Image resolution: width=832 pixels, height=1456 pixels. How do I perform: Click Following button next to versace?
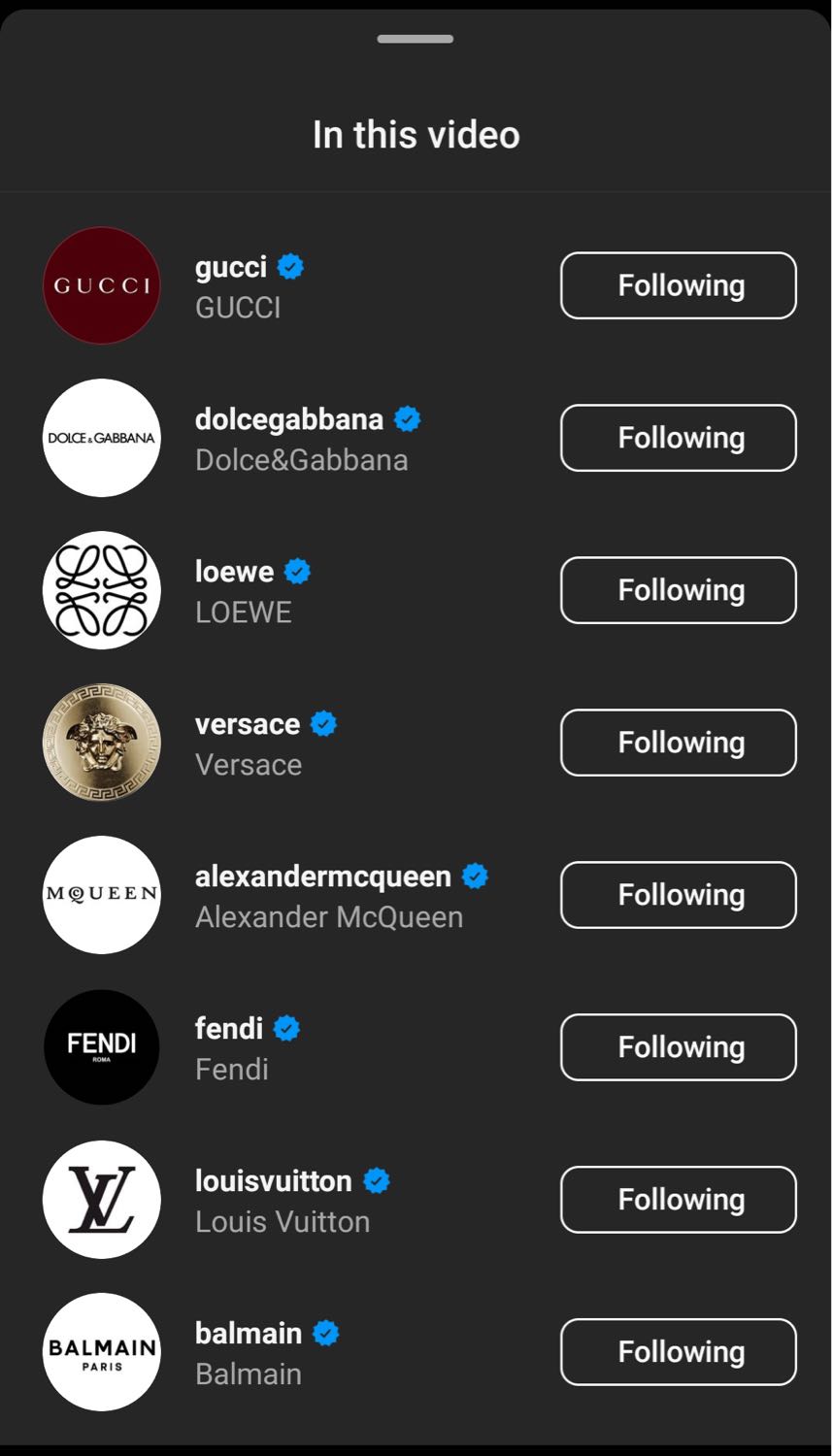click(x=679, y=743)
